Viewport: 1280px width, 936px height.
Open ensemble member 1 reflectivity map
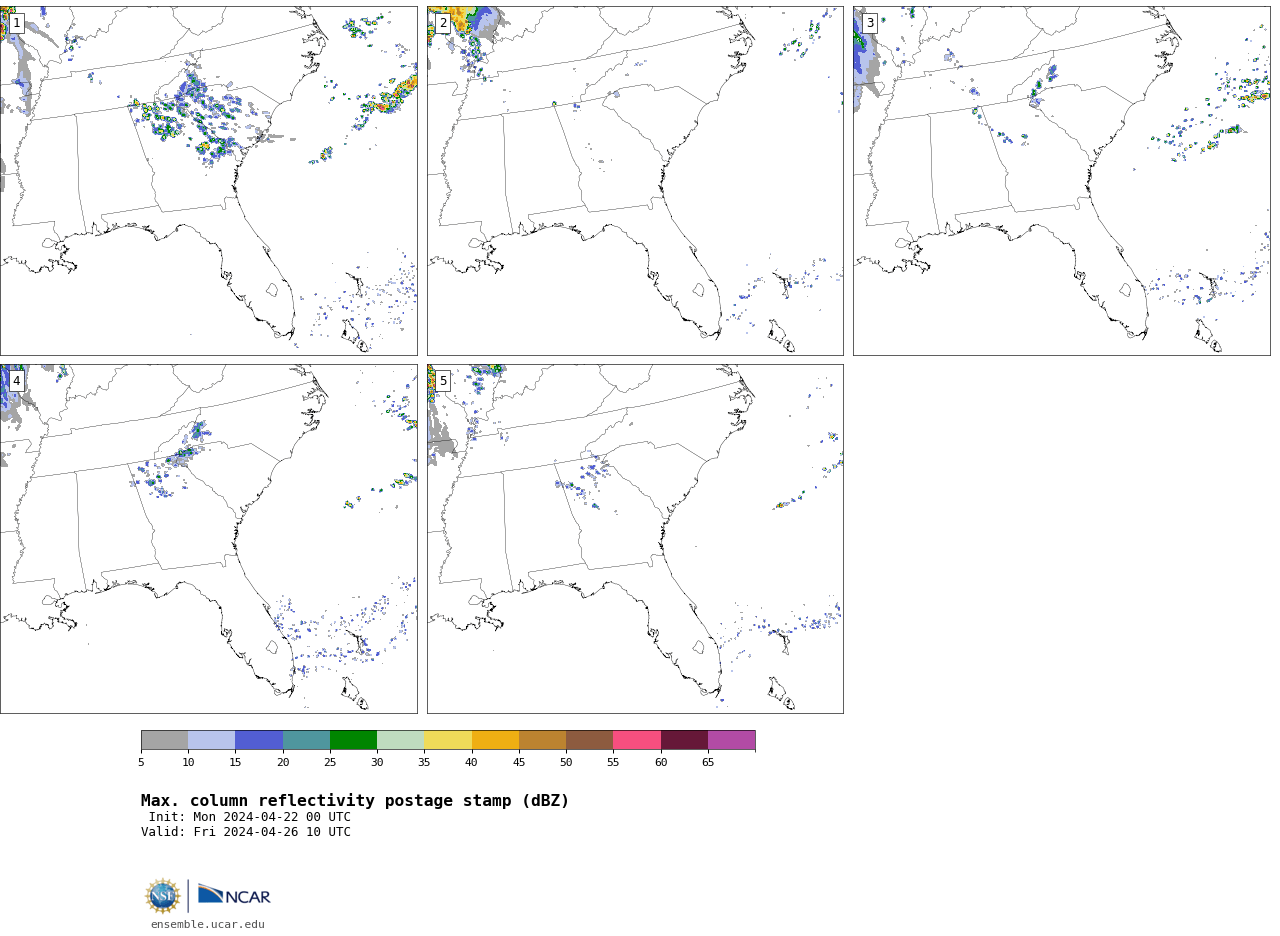coord(208,181)
